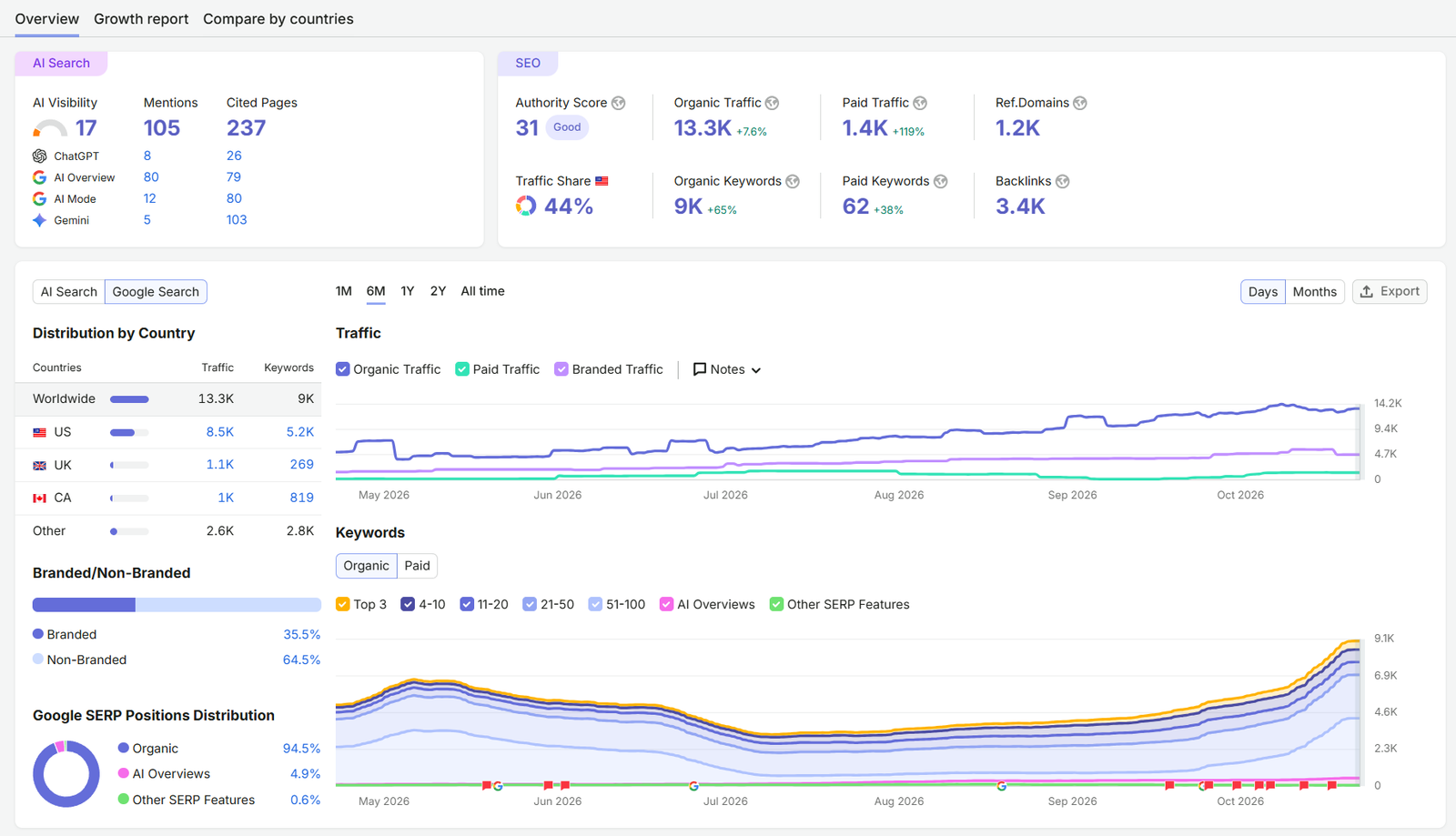Click the ChatGPT logo icon
The height and width of the screenshot is (836, 1456).
pyautogui.click(x=40, y=156)
